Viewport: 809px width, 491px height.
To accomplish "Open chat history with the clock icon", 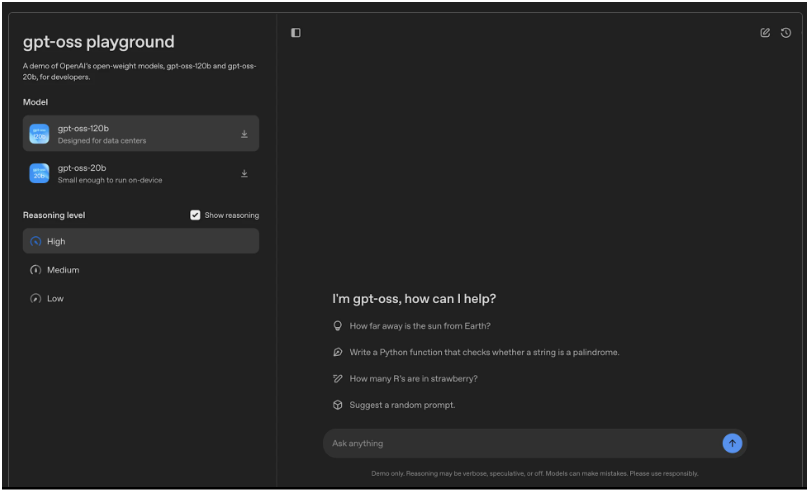I will [x=786, y=32].
